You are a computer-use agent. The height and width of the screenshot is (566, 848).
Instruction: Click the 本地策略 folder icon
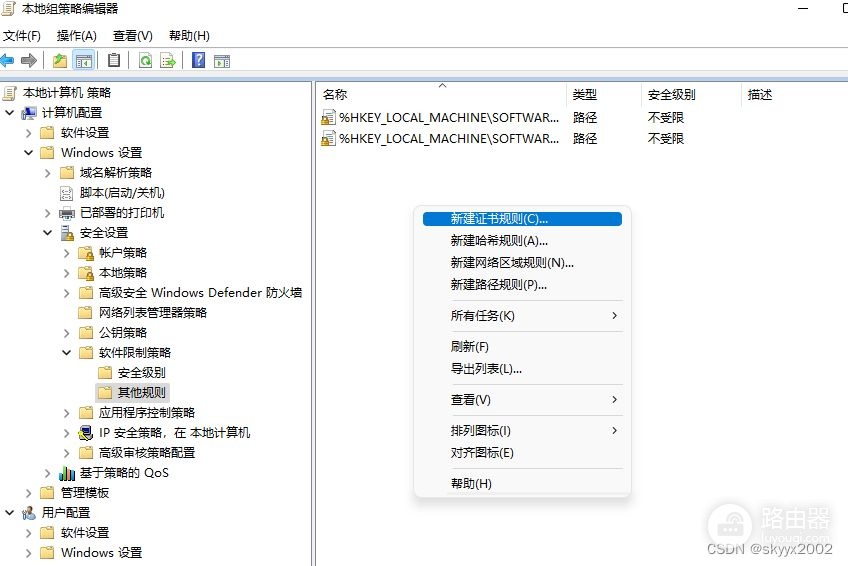coord(86,273)
